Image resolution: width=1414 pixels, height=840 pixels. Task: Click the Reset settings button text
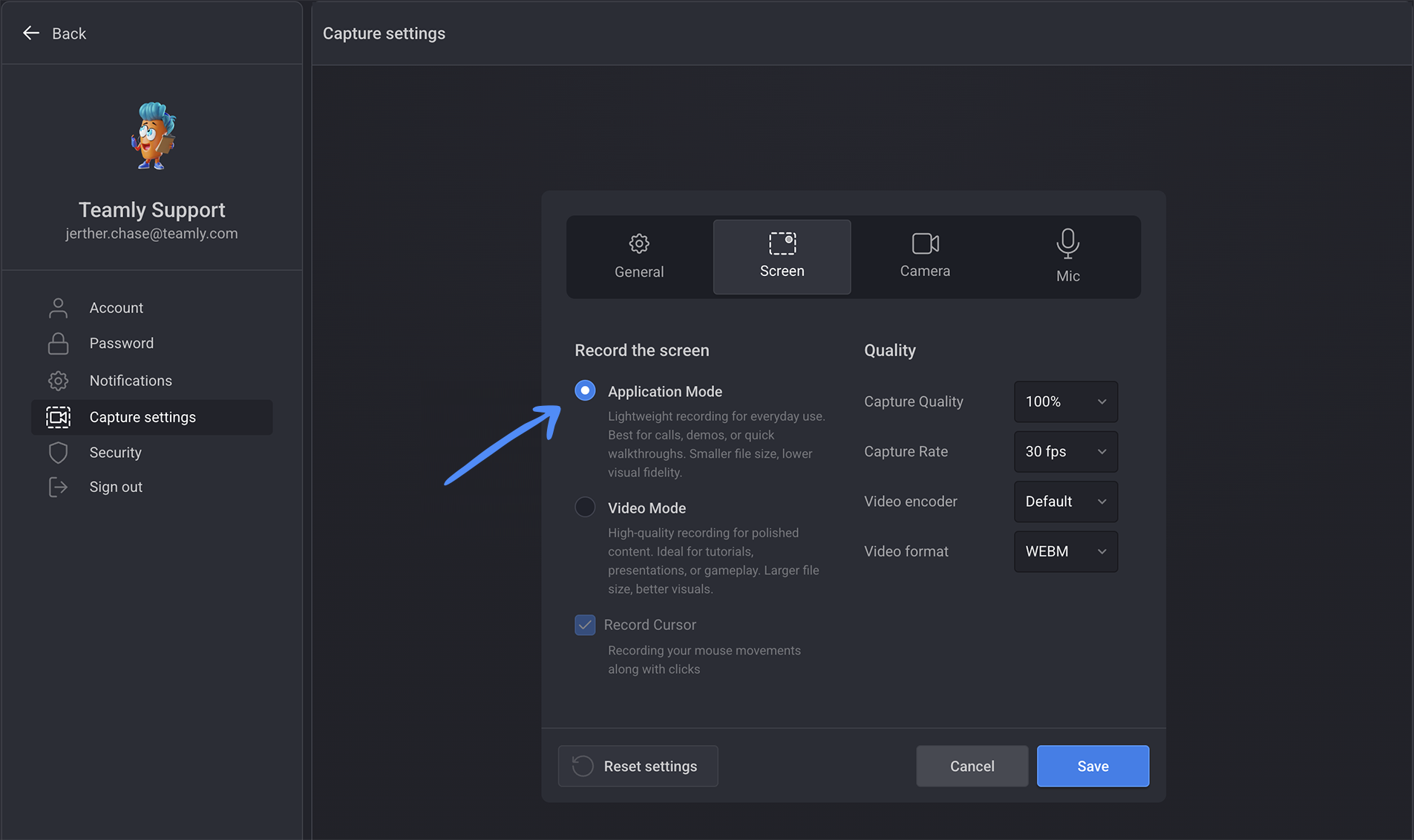[x=650, y=766]
